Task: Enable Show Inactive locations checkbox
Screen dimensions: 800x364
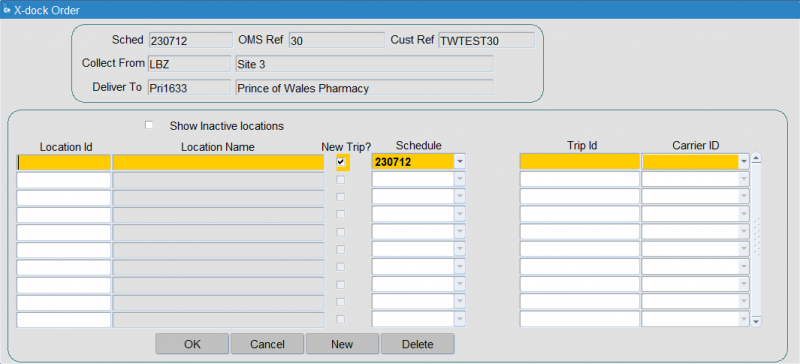Action: [149, 125]
